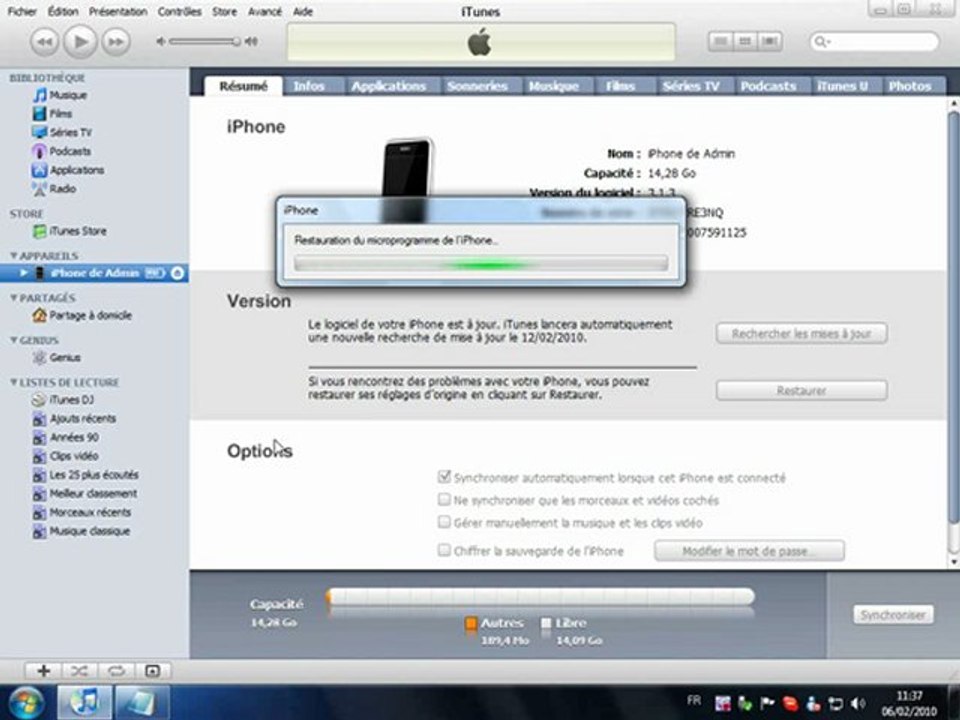Open iTunes DJ playlist icon

[x=40, y=400]
